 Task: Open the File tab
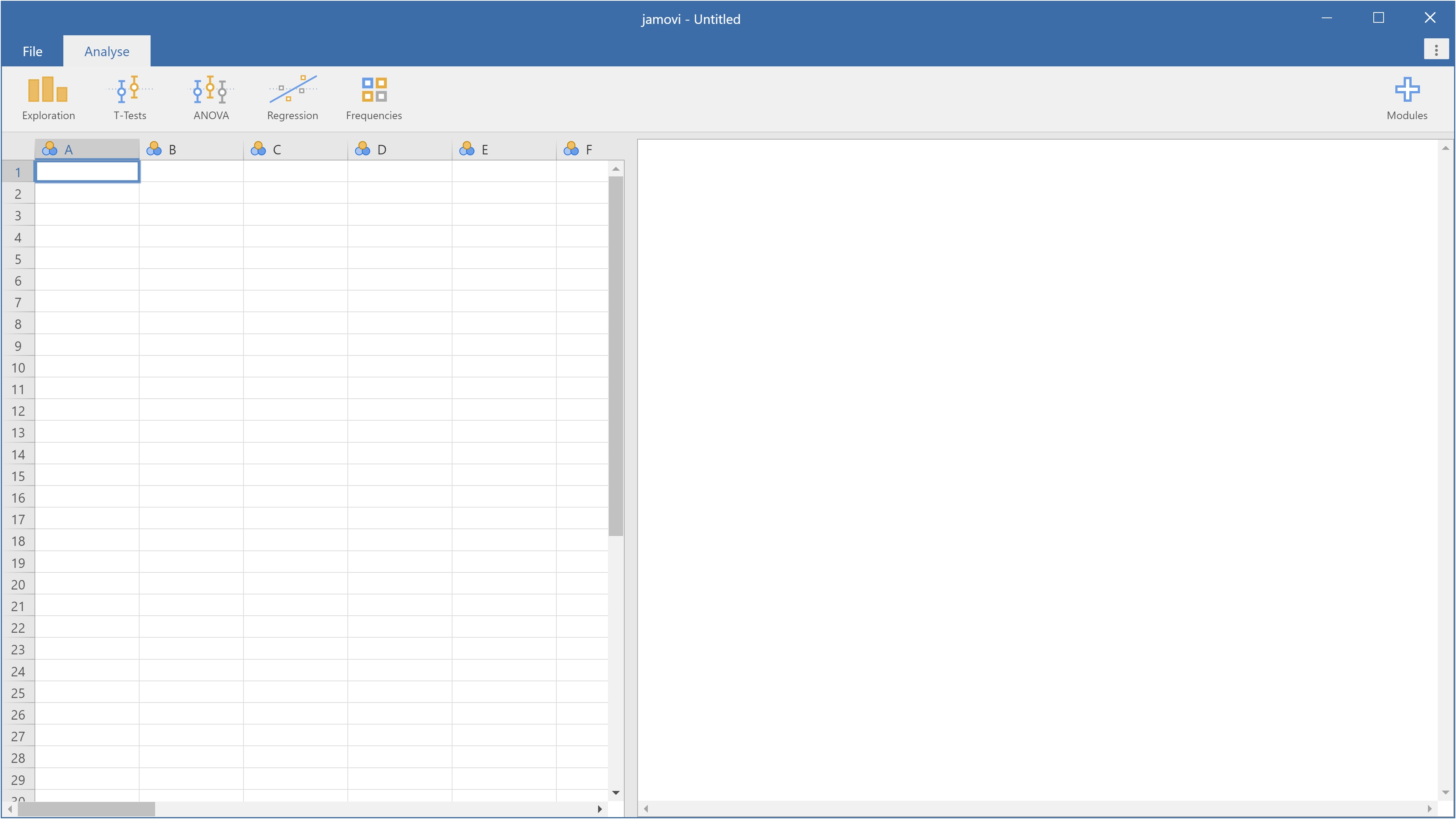click(x=32, y=52)
